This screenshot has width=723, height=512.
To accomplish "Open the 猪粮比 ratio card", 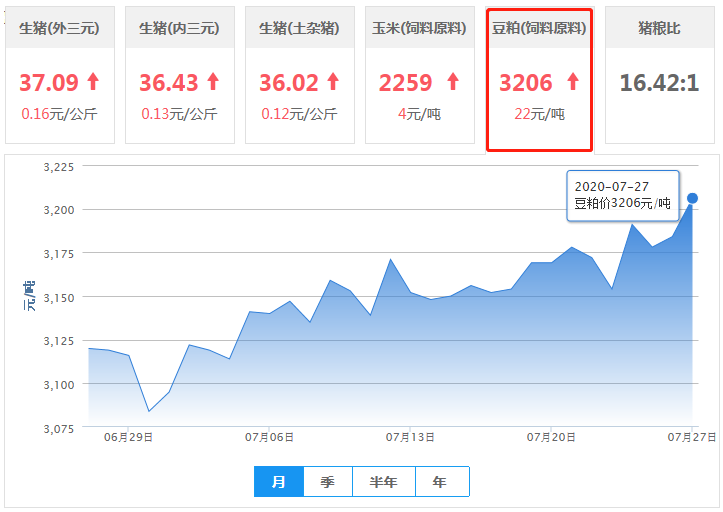I will pyautogui.click(x=659, y=75).
